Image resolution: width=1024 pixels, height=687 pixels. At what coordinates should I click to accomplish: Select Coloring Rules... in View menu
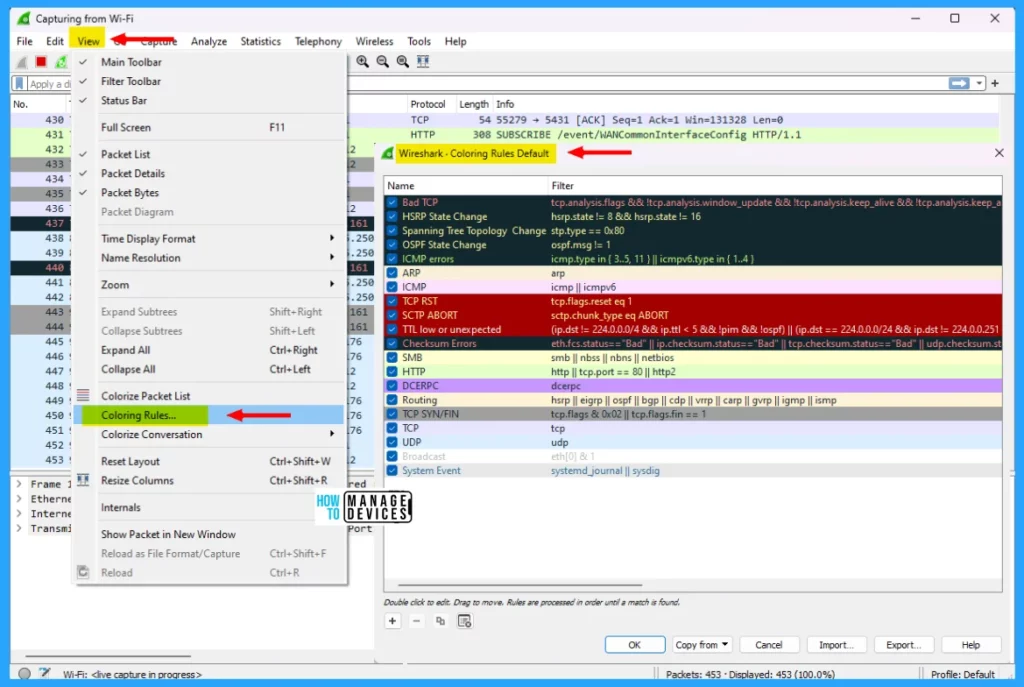[x=210, y=415]
